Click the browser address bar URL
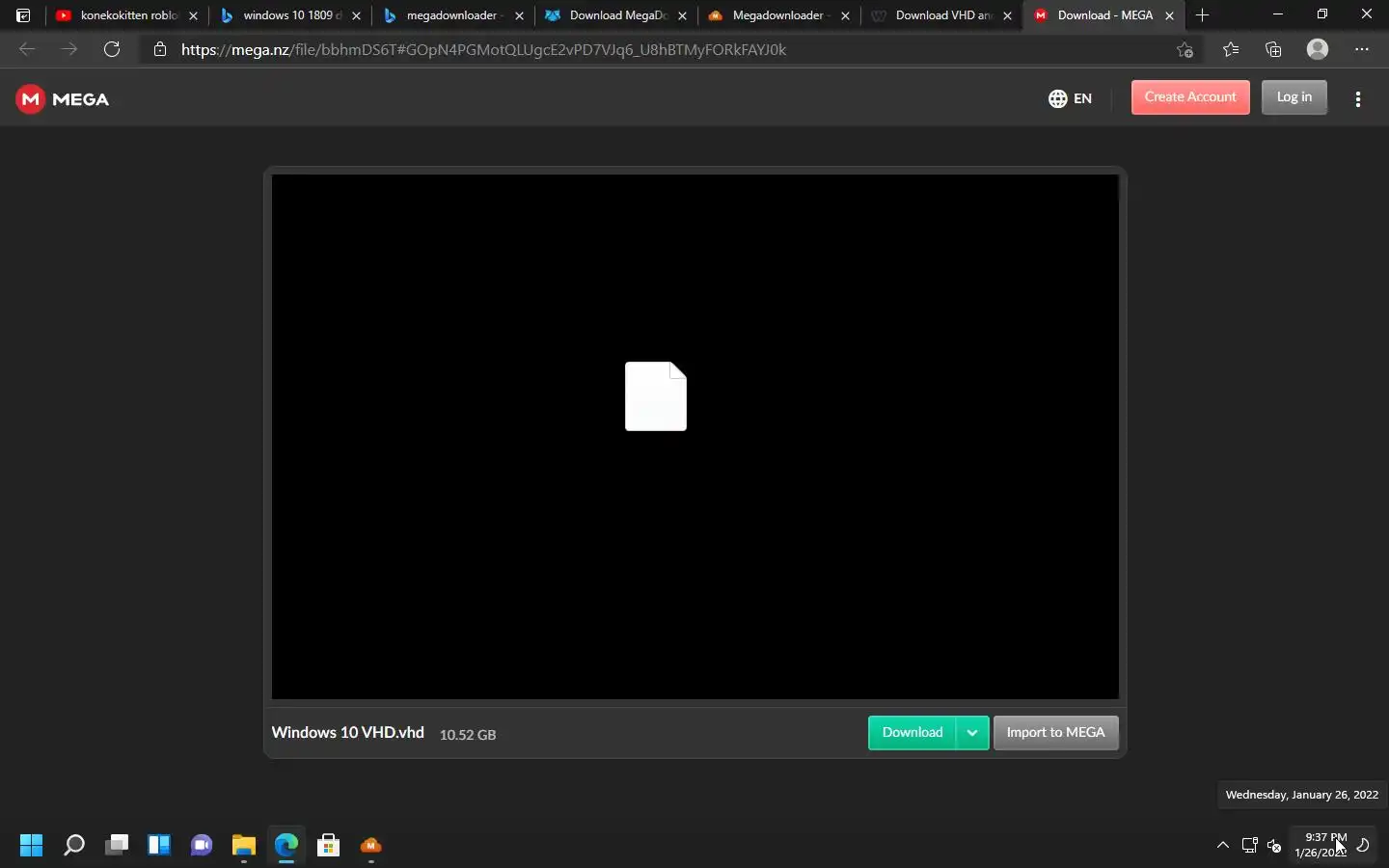The image size is (1389, 868). coord(483,49)
